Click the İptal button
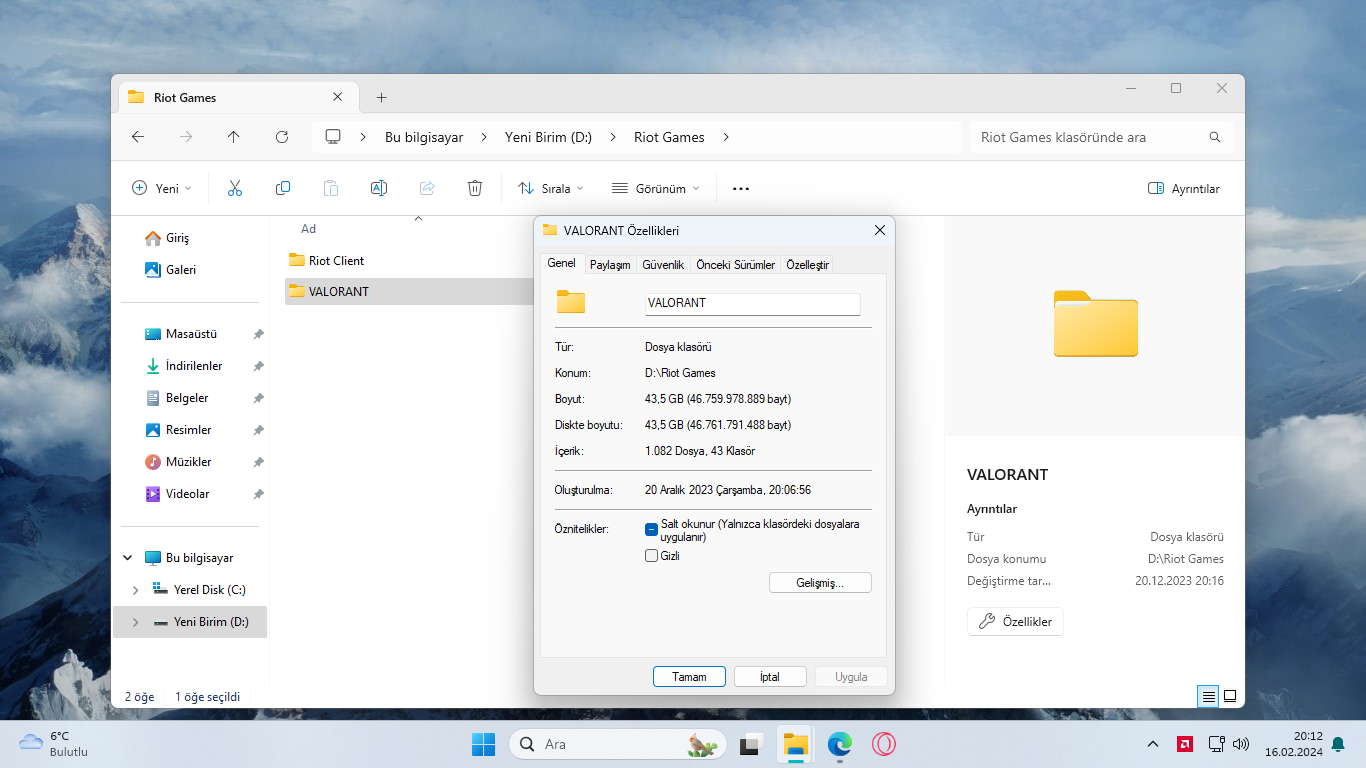Screen dimensions: 1366x768 click(x=770, y=676)
